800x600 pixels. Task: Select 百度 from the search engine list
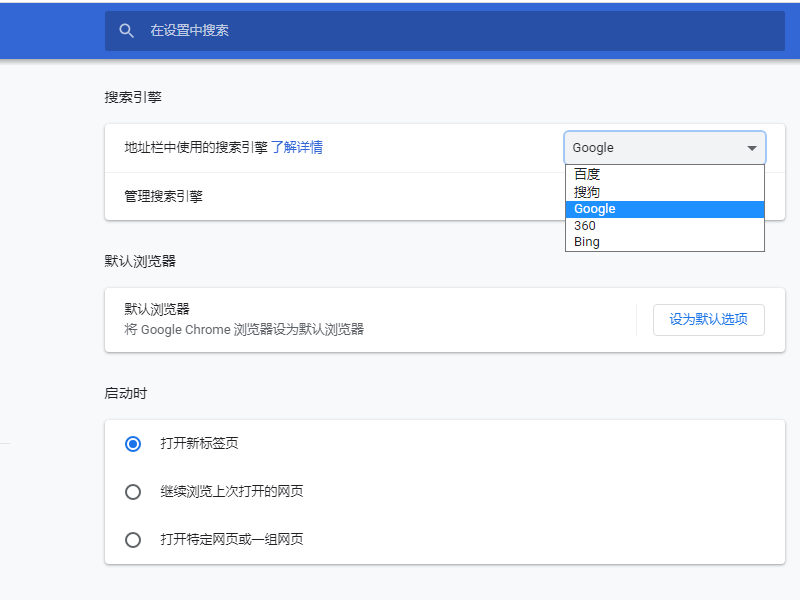click(x=587, y=174)
